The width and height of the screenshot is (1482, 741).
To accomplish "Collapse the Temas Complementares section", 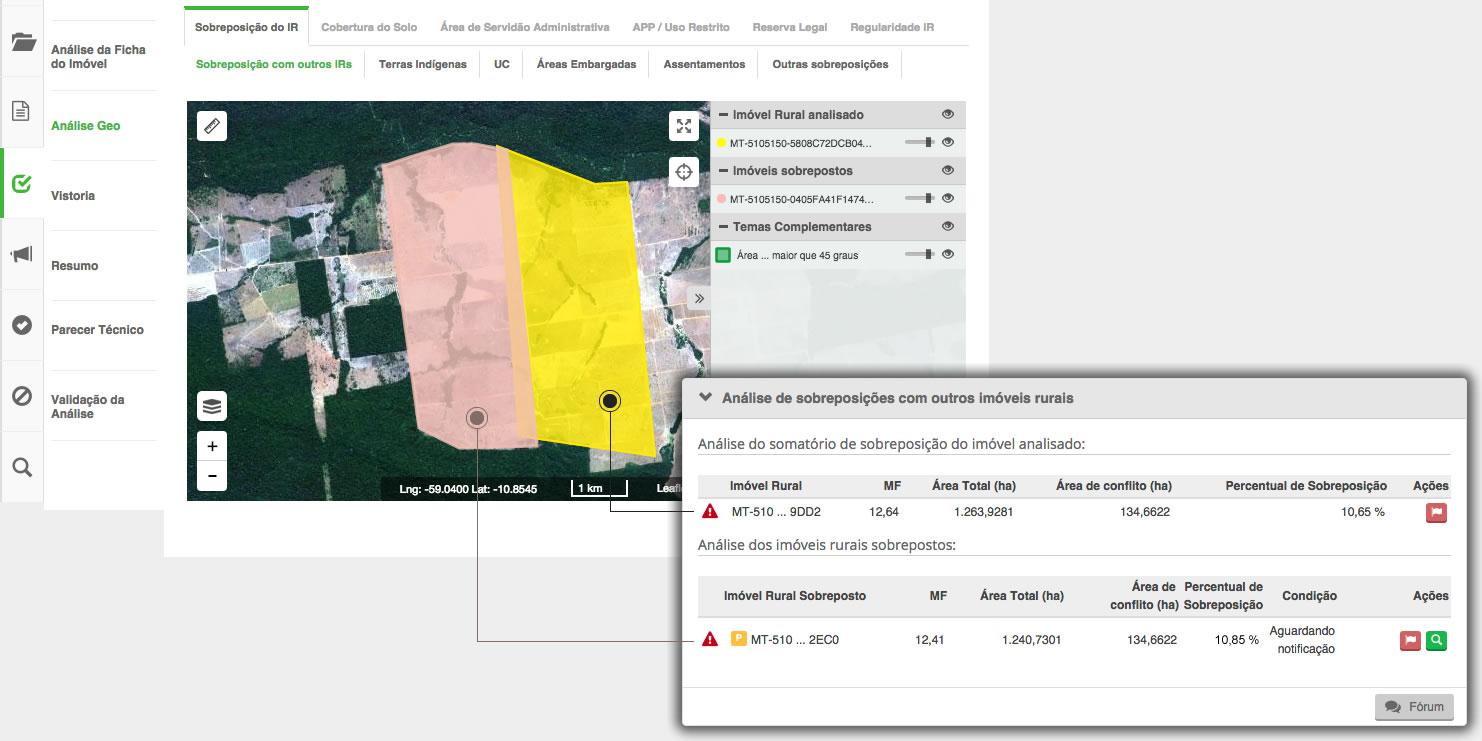I will [x=723, y=227].
